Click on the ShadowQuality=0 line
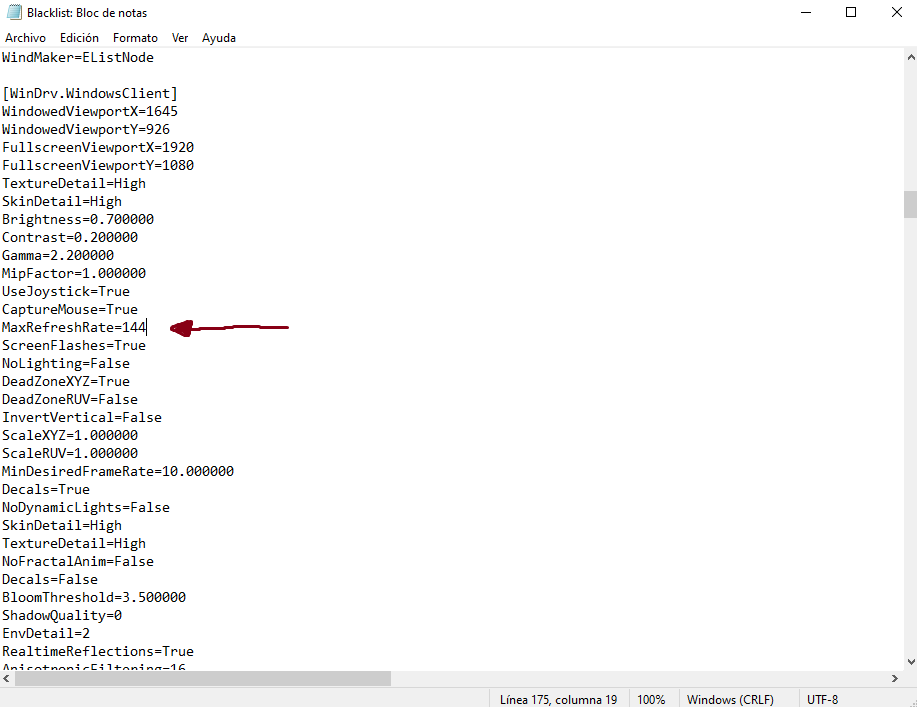Image resolution: width=917 pixels, height=707 pixels. pos(62,615)
